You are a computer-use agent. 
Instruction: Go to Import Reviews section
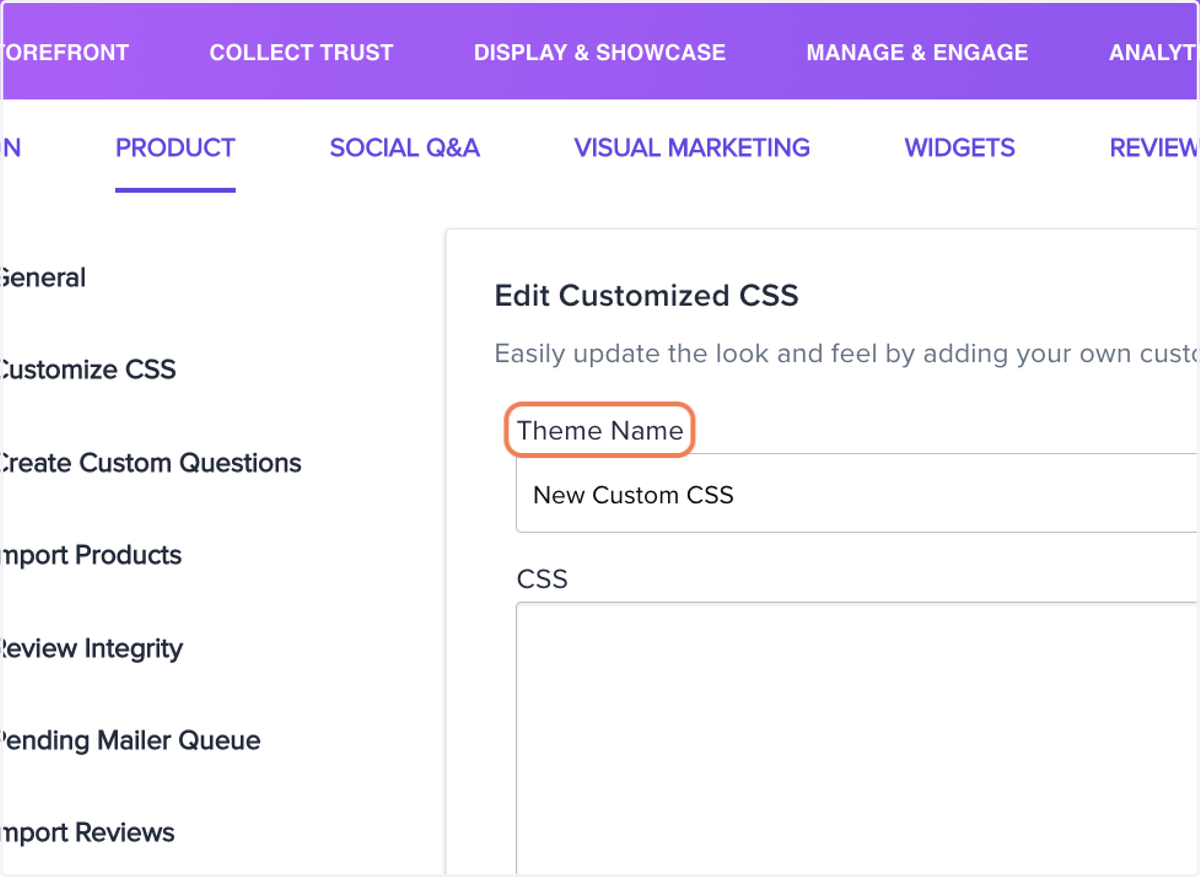tap(87, 833)
